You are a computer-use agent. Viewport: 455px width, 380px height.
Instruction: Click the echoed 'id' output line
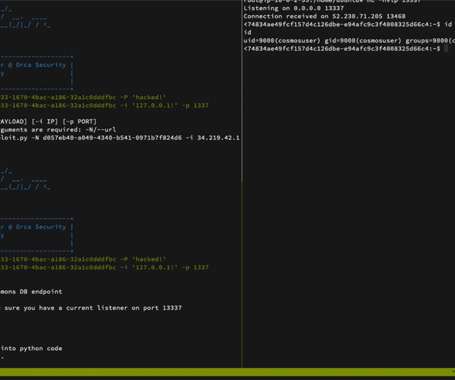pyautogui.click(x=247, y=32)
